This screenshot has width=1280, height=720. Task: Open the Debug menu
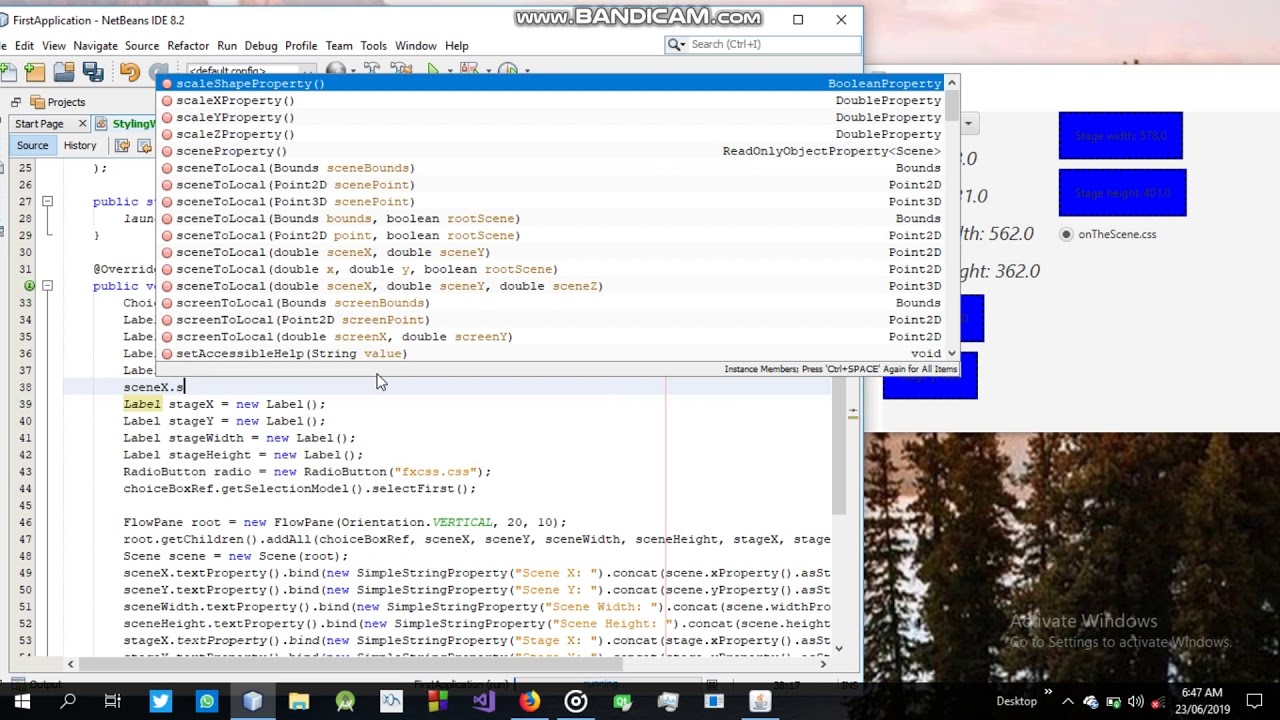pyautogui.click(x=261, y=46)
